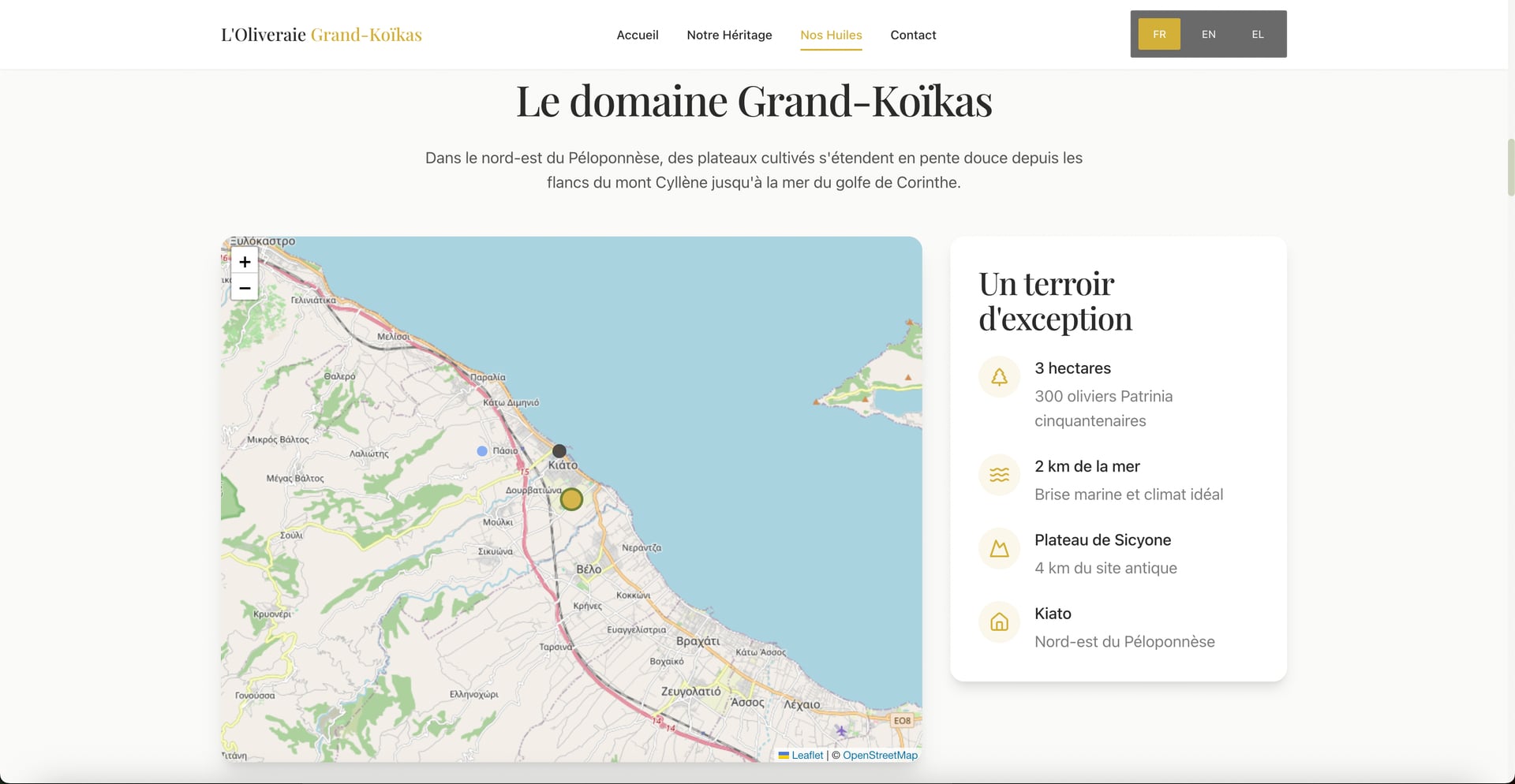The image size is (1515, 784).
Task: Select the olive tree icon beside 3 hectares
Action: [x=999, y=376]
